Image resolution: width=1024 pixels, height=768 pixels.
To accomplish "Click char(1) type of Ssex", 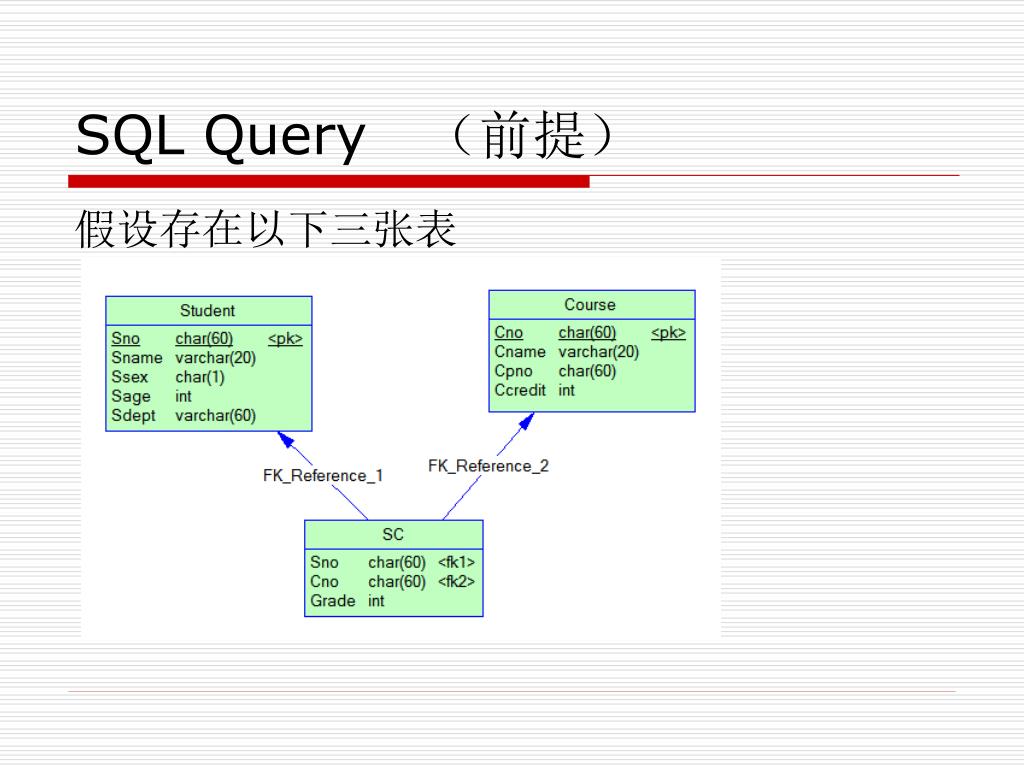I will point(200,377).
